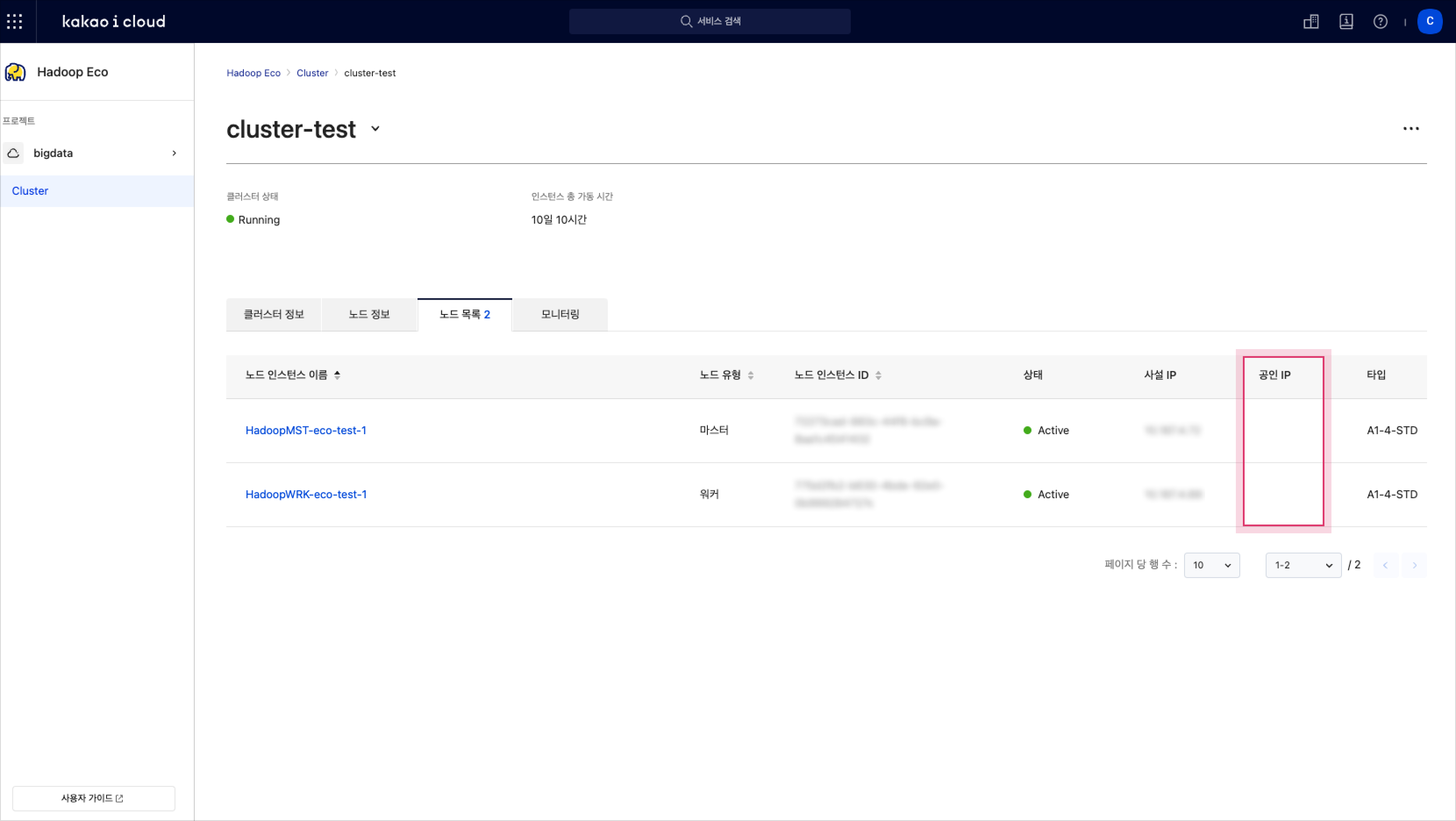The height and width of the screenshot is (821, 1456).
Task: Open the user guide link button
Action: (x=93, y=798)
